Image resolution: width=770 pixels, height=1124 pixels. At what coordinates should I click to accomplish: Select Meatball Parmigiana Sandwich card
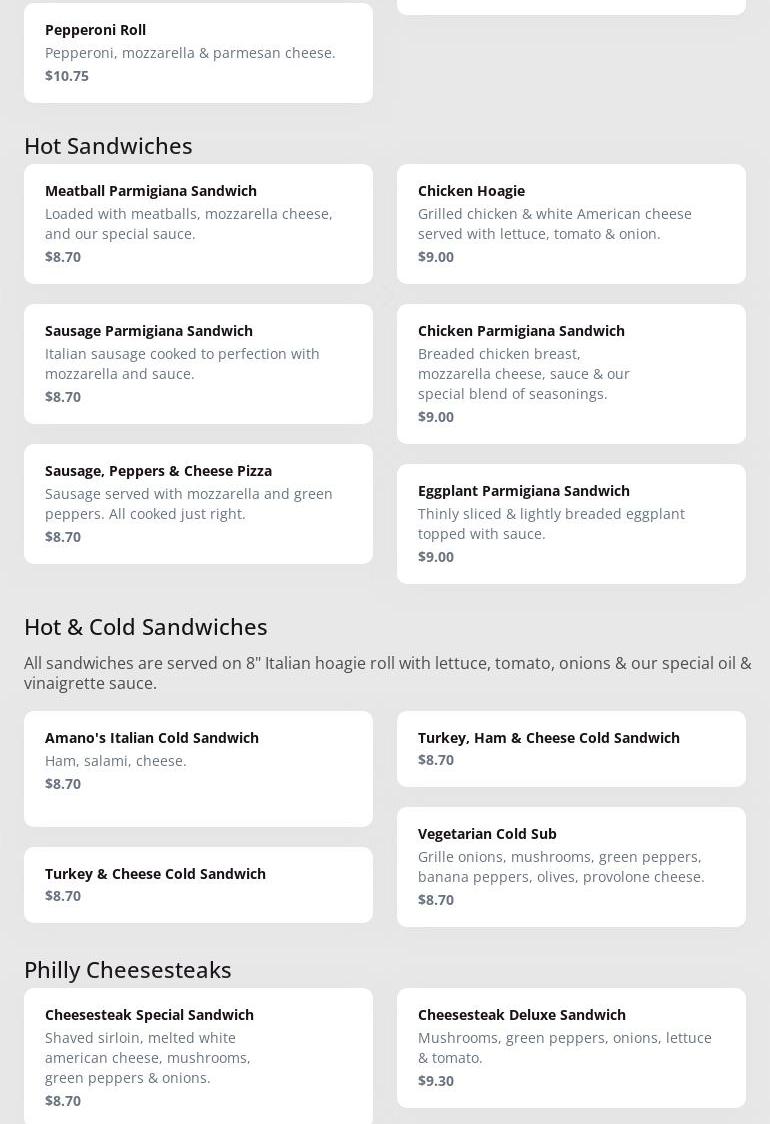coord(198,223)
